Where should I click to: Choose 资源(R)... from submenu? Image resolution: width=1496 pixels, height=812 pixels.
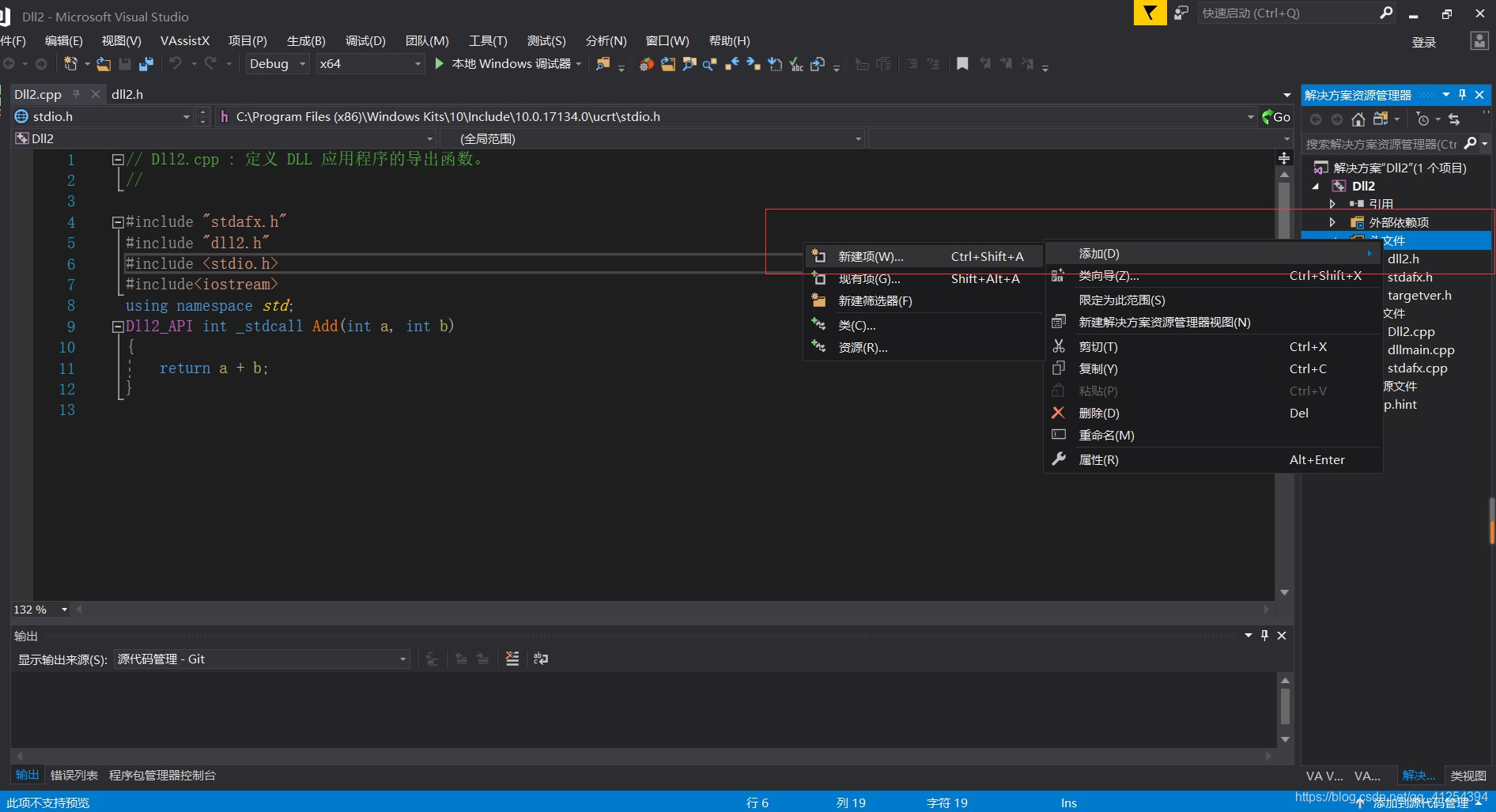pos(923,348)
